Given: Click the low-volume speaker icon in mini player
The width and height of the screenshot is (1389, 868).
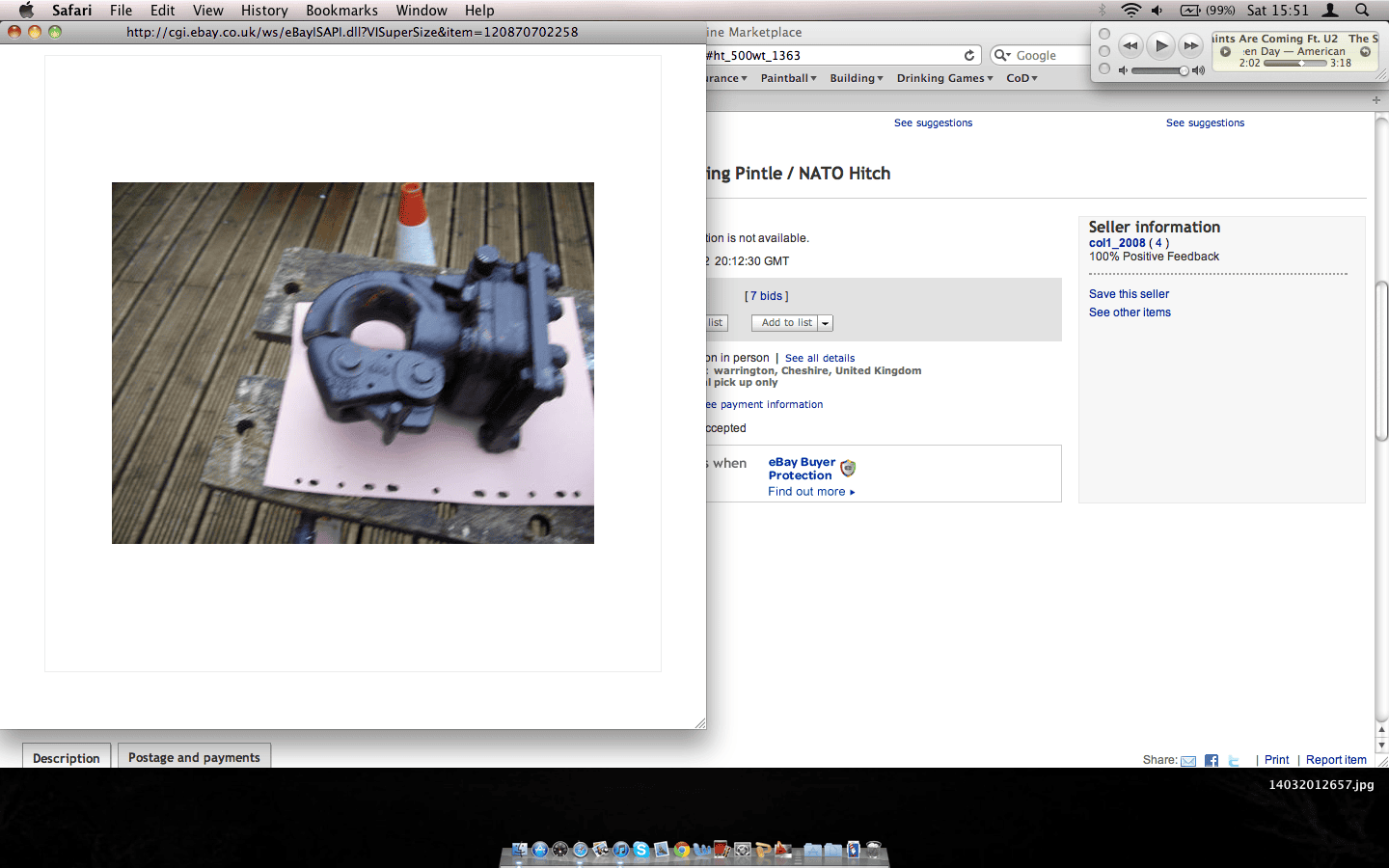Looking at the screenshot, I should point(1123,70).
